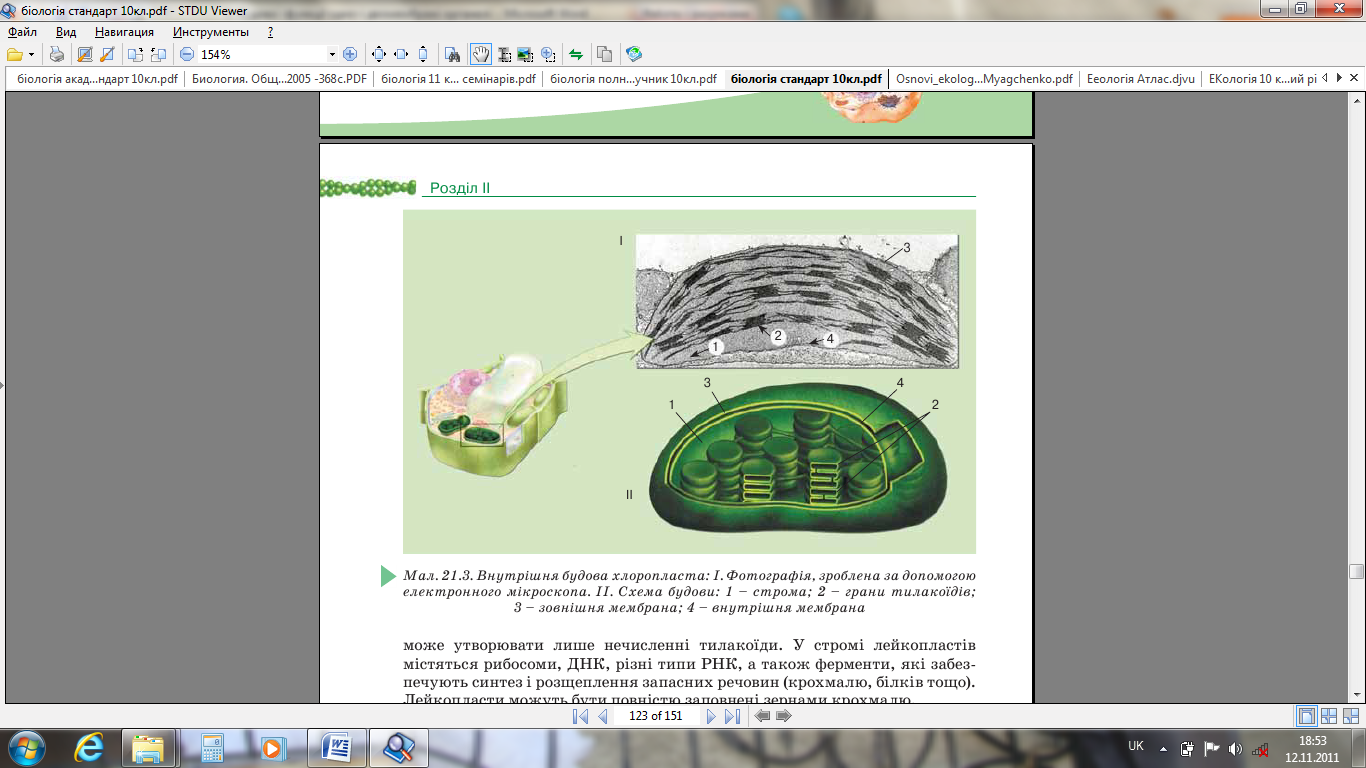Click the 123 of 151 page field
1366x768 pixels.
point(656,716)
